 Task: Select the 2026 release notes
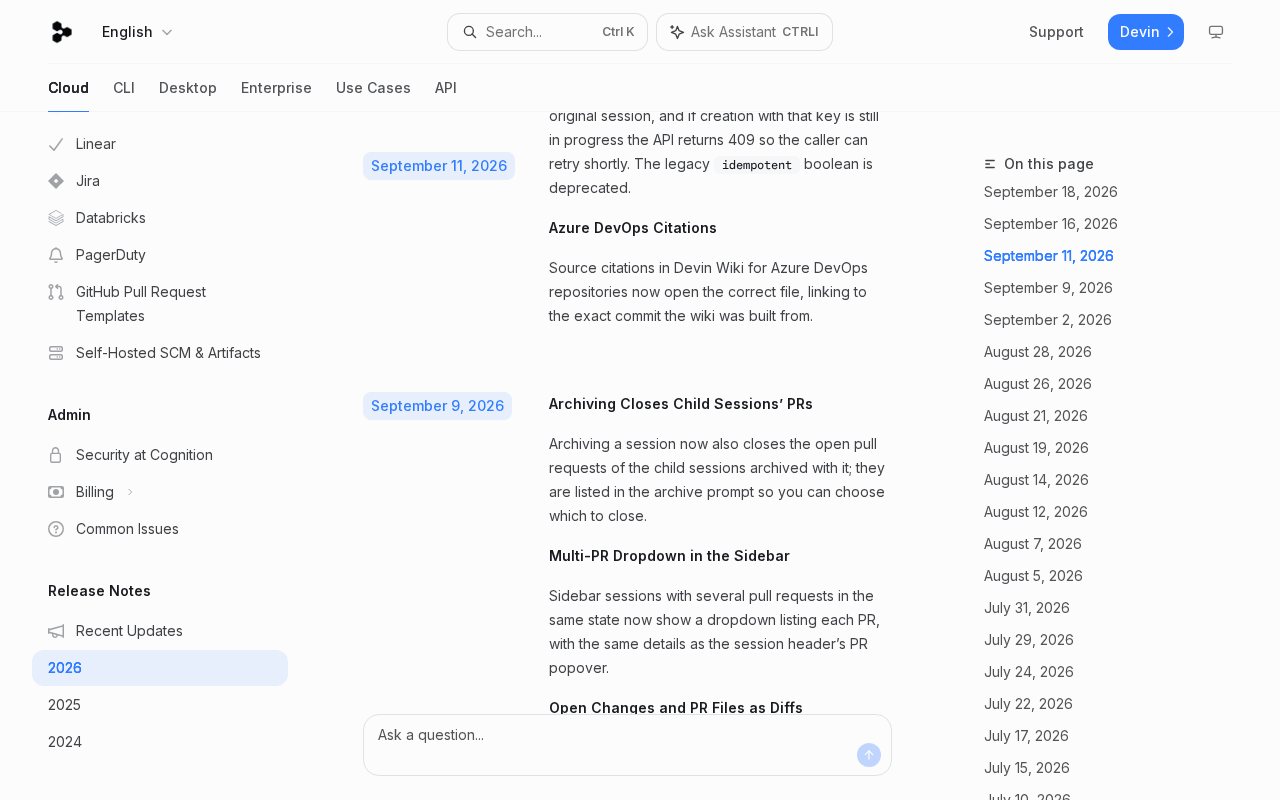coord(160,668)
